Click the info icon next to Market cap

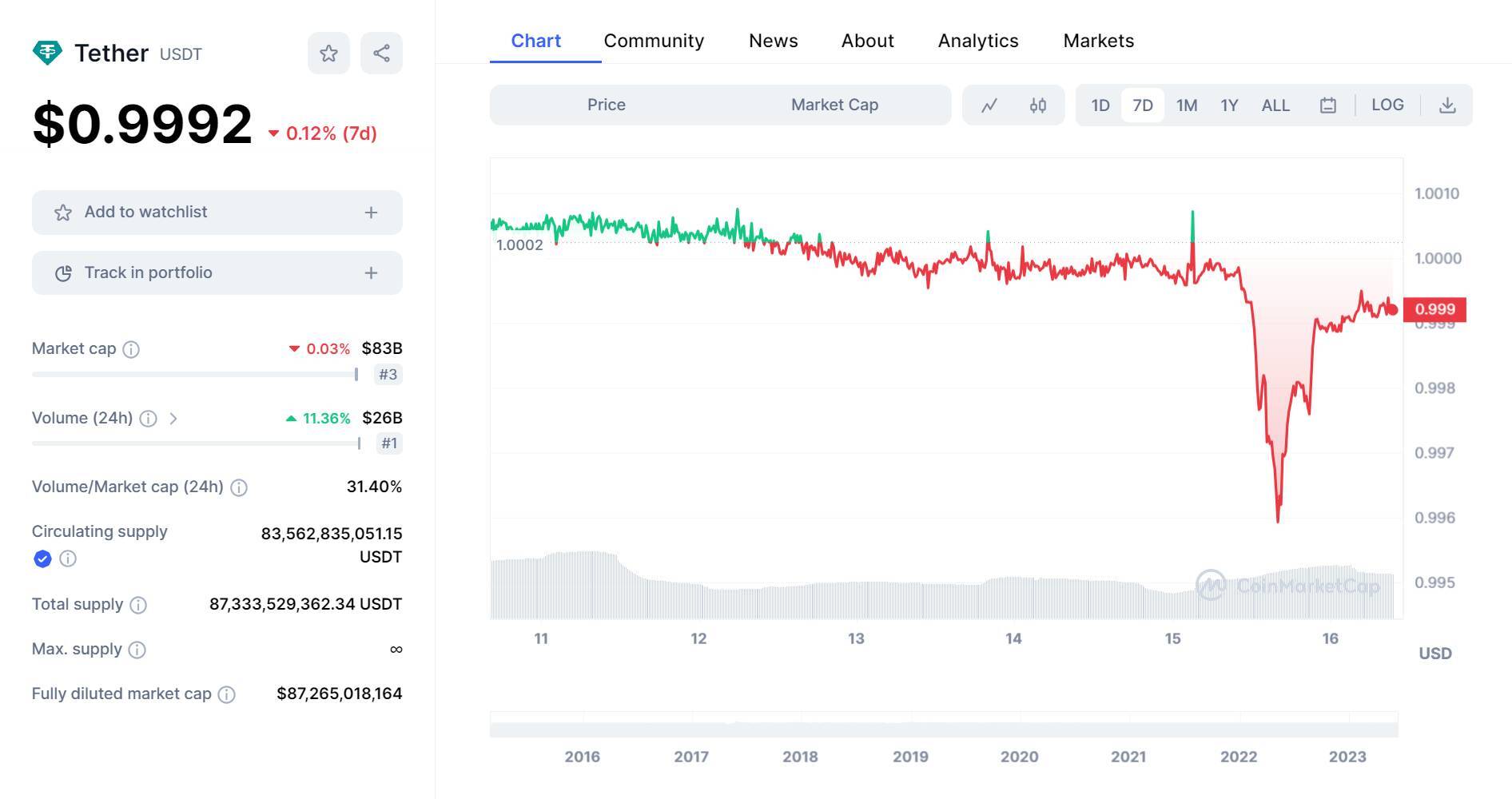pyautogui.click(x=131, y=349)
